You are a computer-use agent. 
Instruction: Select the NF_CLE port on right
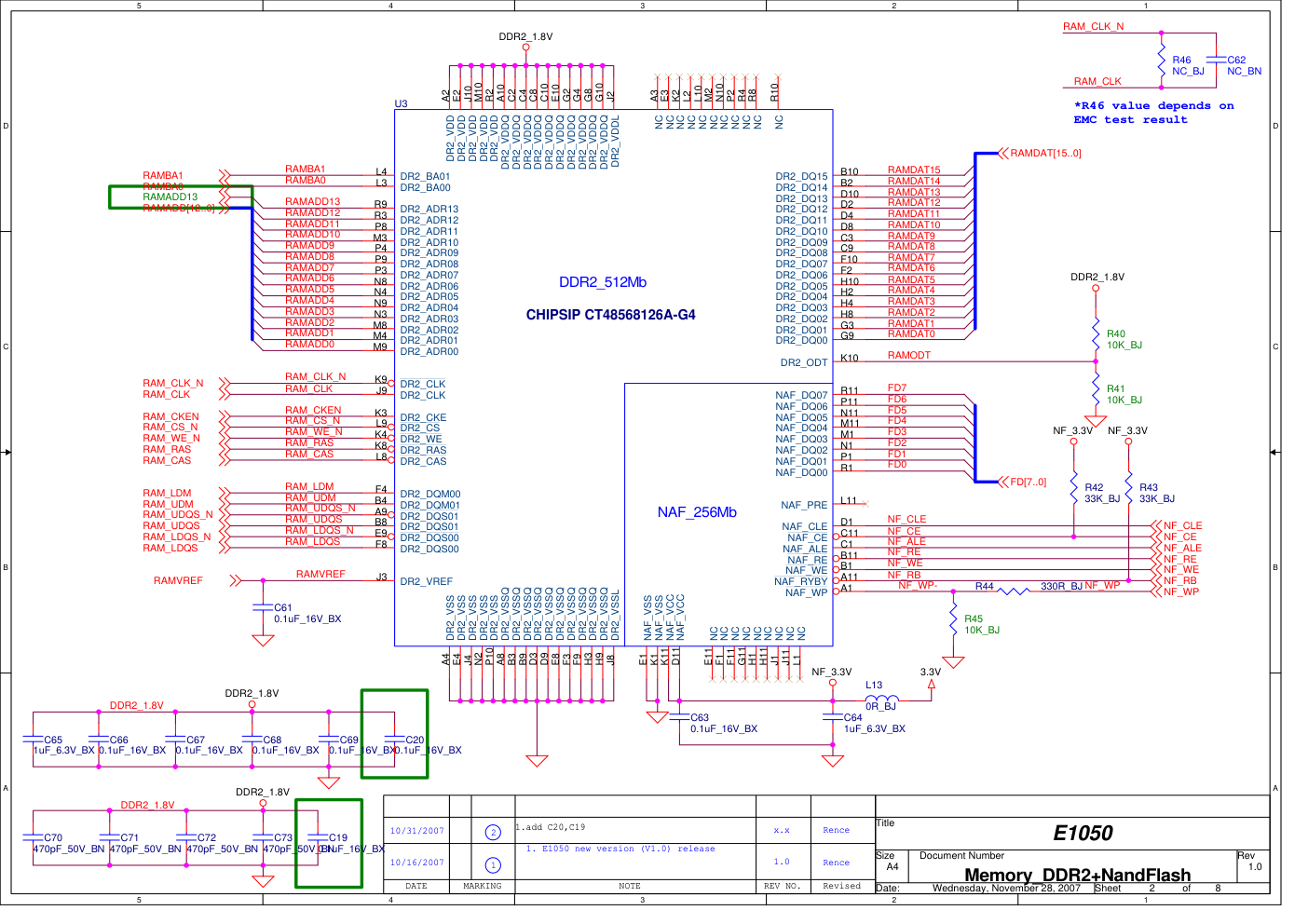(x=1182, y=525)
